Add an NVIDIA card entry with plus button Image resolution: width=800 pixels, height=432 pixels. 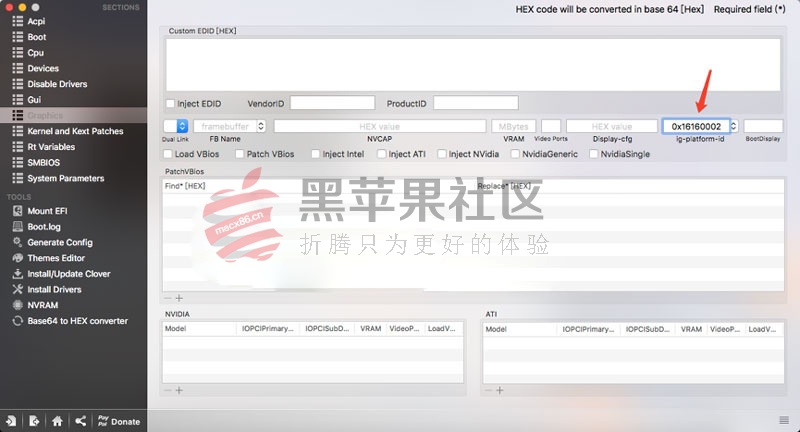[x=179, y=390]
